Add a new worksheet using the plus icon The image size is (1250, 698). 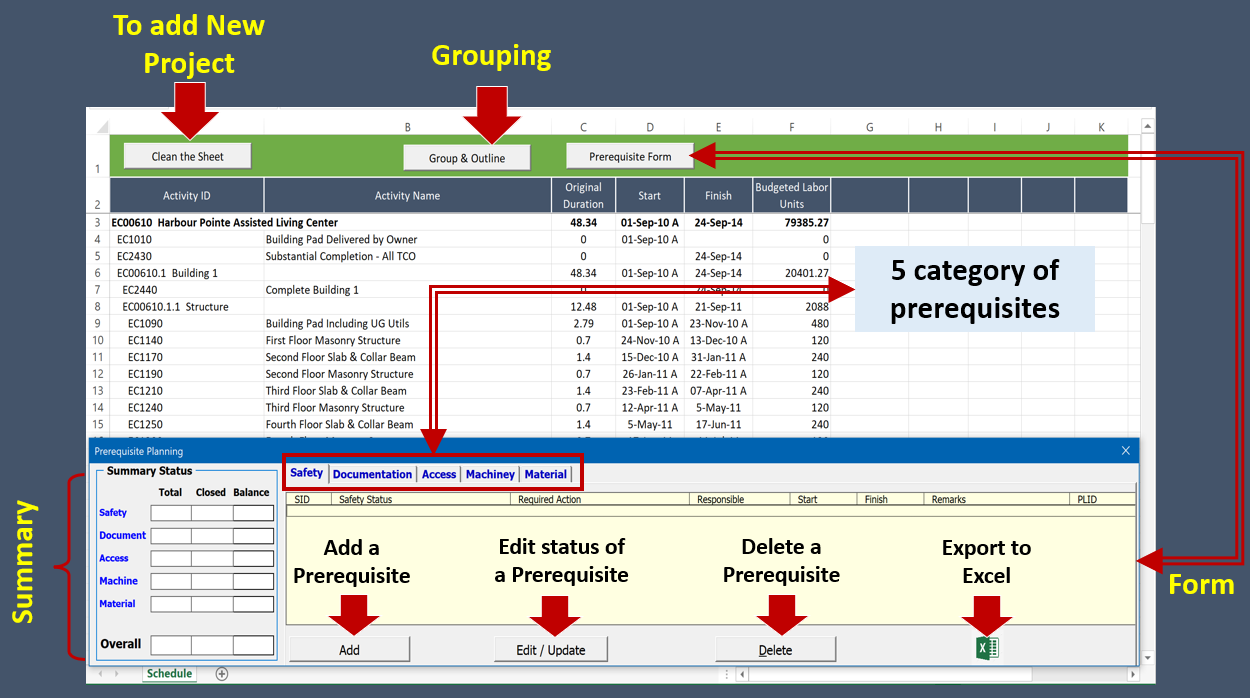pos(221,674)
